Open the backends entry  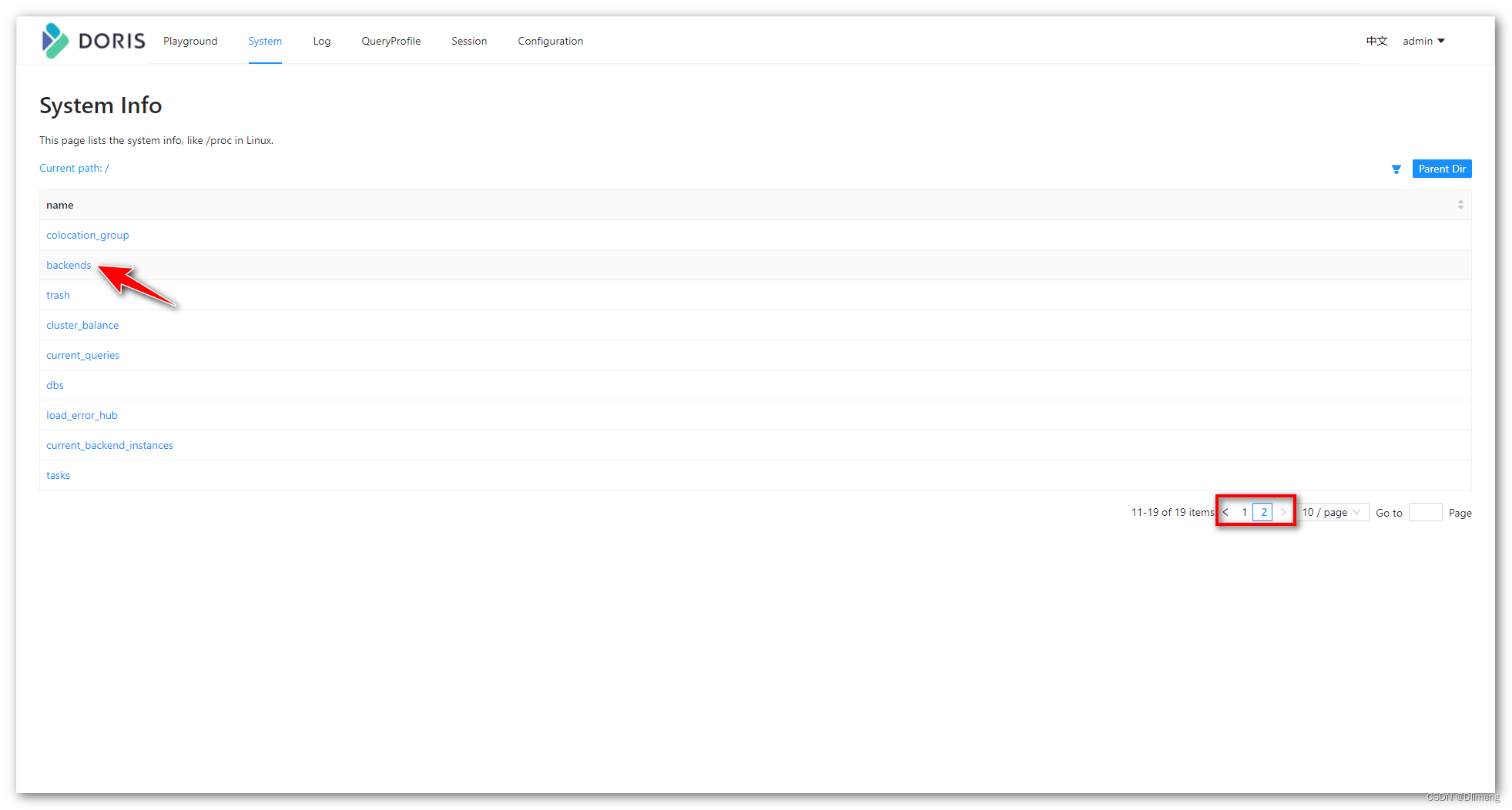coord(69,266)
